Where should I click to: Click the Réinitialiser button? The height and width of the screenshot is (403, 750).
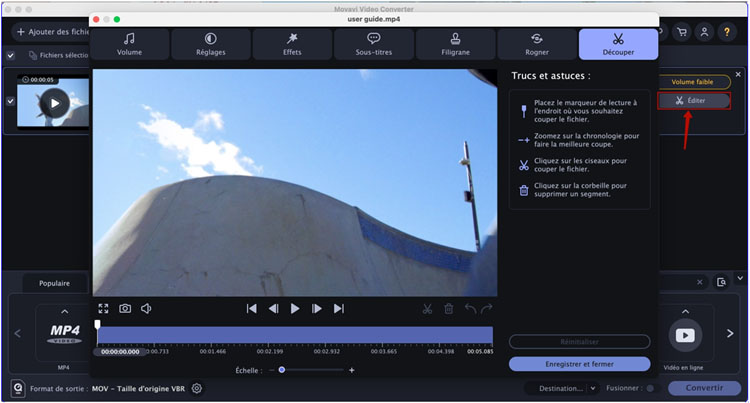579,342
